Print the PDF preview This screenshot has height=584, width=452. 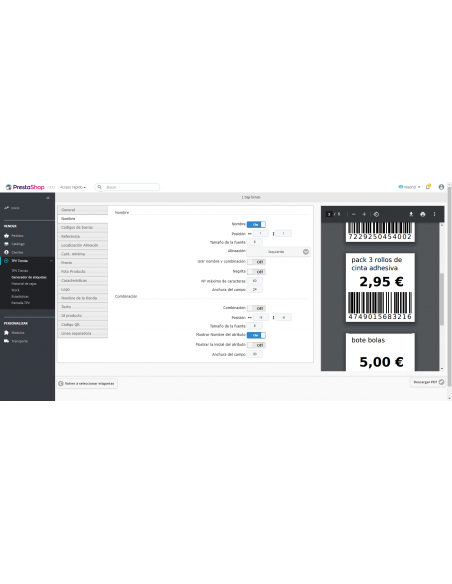[x=423, y=214]
